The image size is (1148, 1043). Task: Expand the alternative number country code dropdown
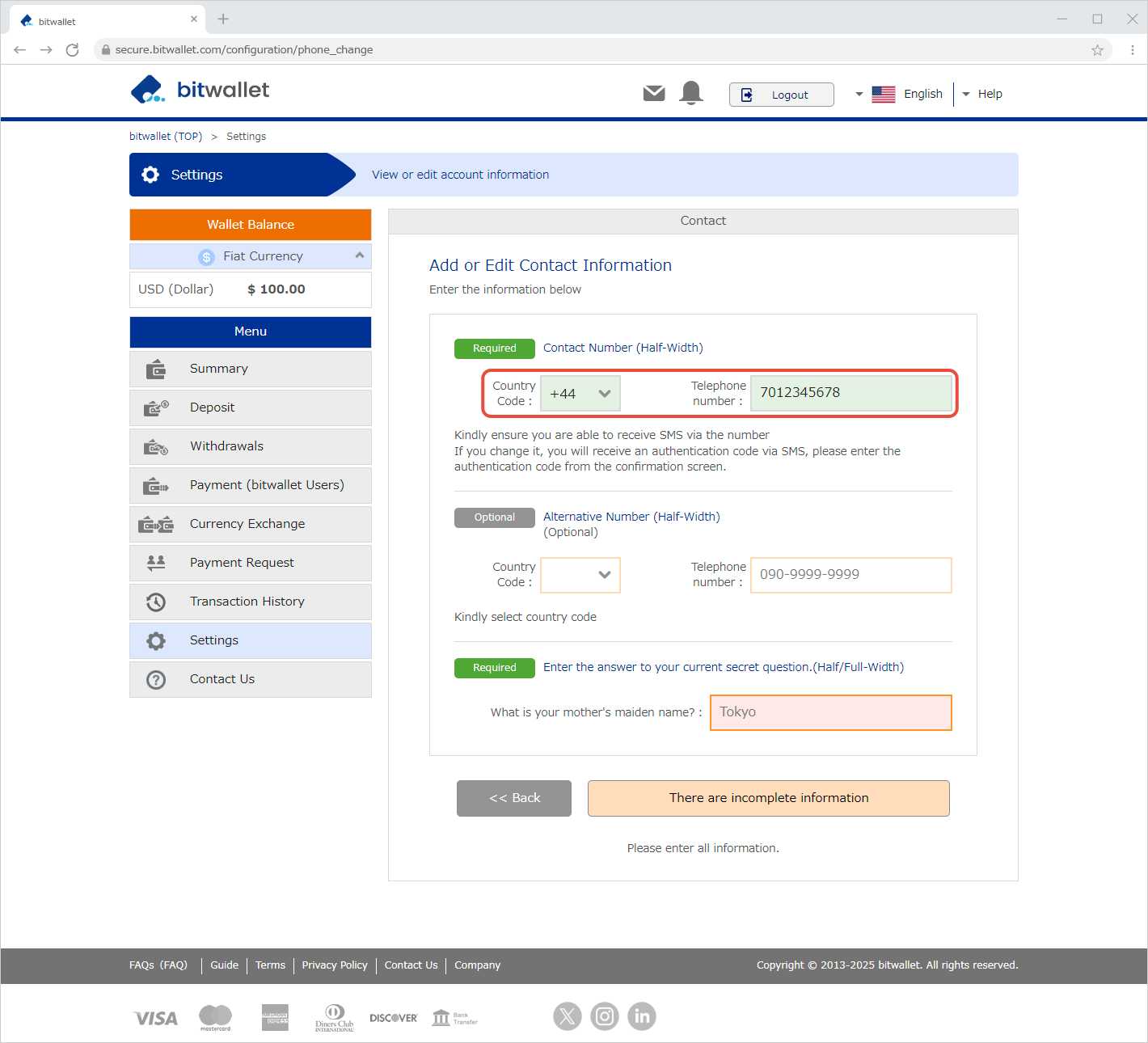[580, 575]
